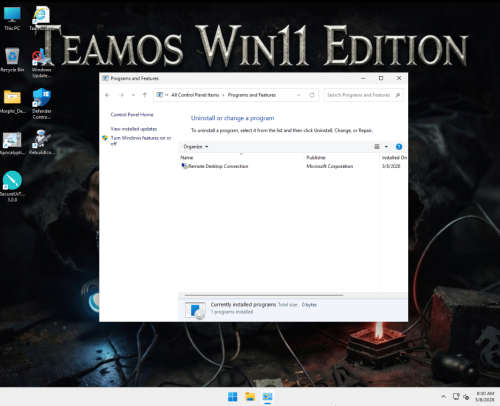This screenshot has height=406, width=500.
Task: Click the help question mark icon
Action: (x=399, y=147)
